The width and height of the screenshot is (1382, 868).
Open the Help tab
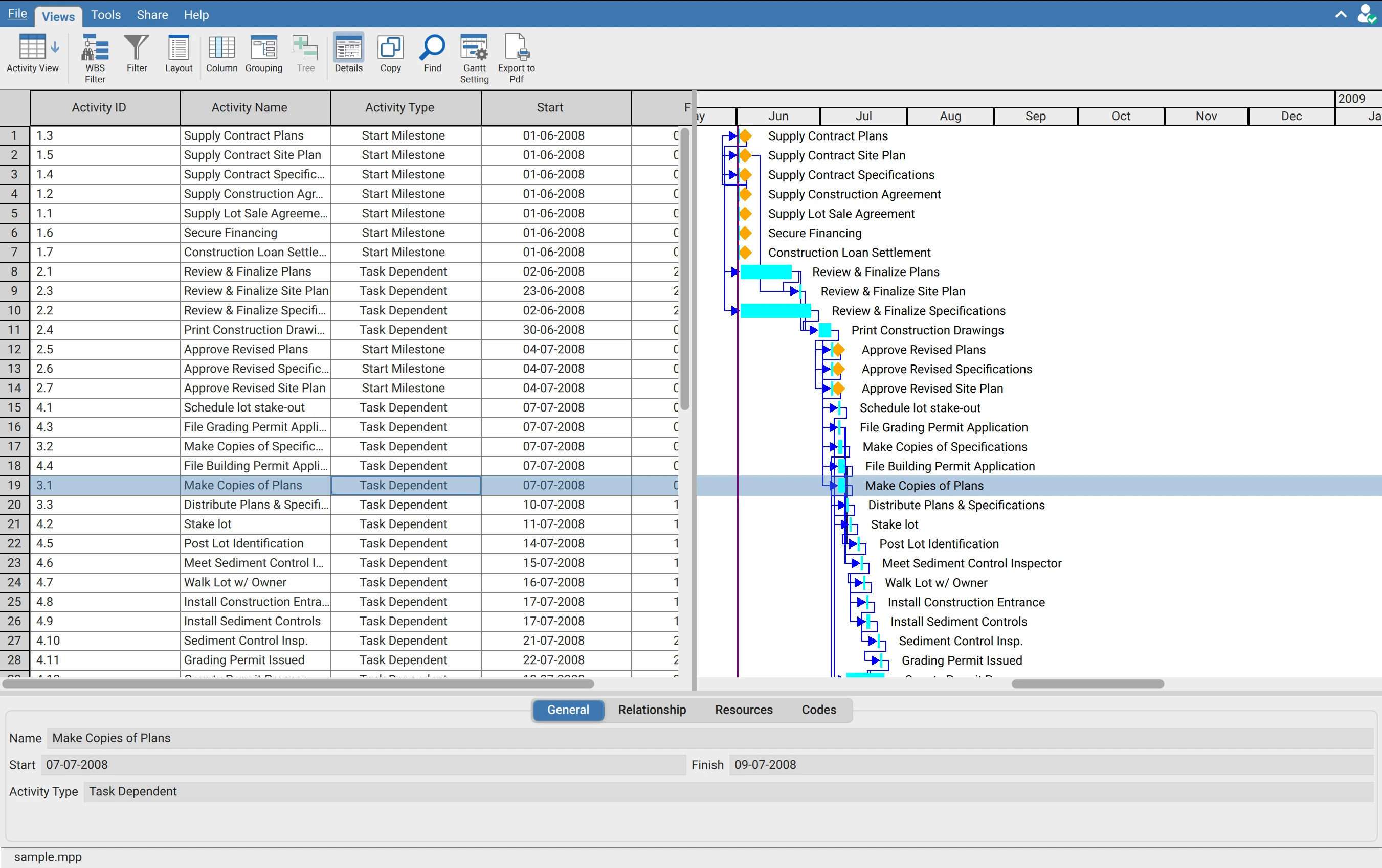tap(196, 15)
